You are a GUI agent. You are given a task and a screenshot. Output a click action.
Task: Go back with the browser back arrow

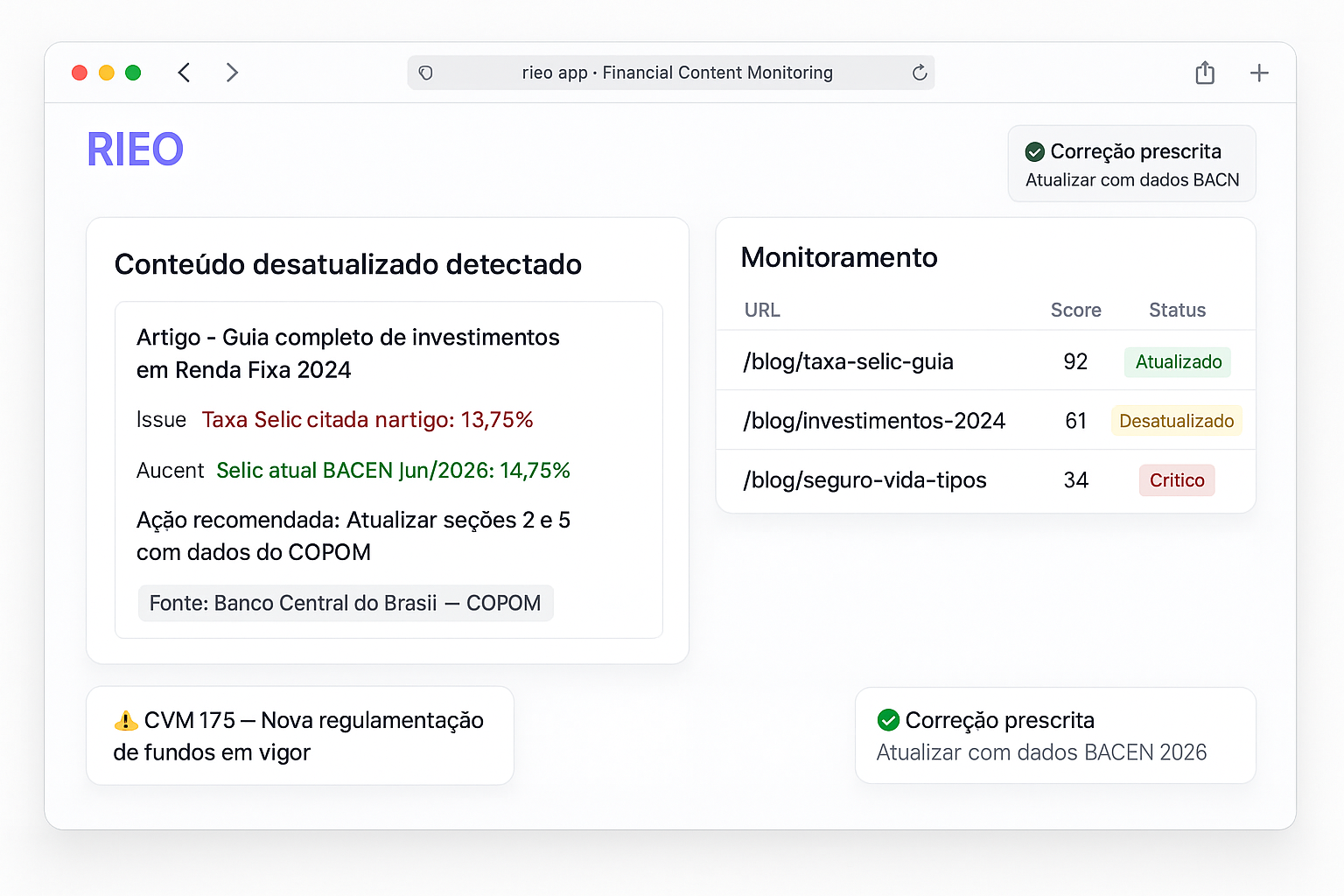coord(184,73)
